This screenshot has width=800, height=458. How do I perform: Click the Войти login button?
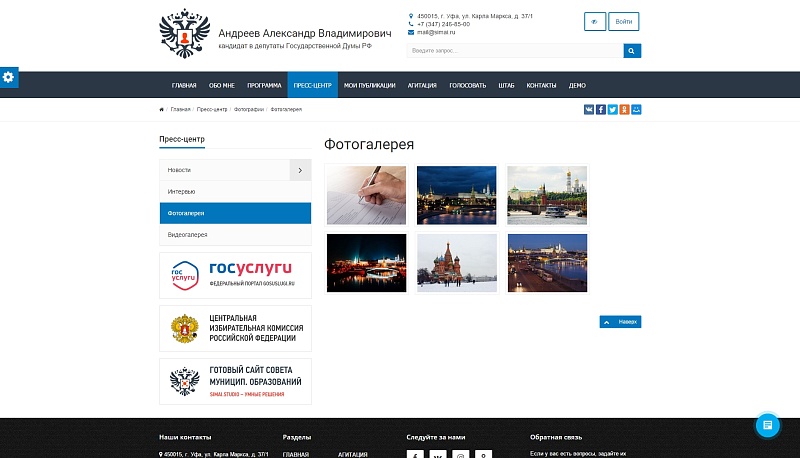point(623,21)
